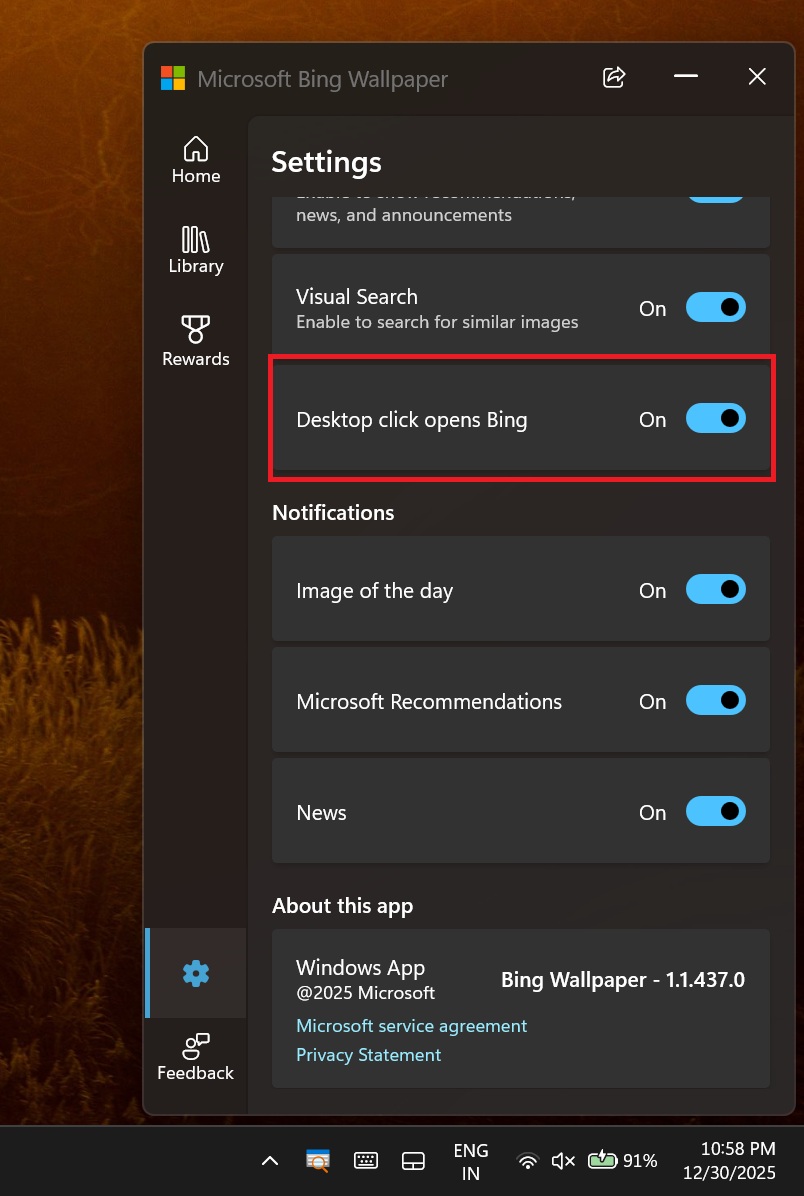Expand hidden icons in the system tray
Image resolution: width=804 pixels, height=1196 pixels.
[x=269, y=1161]
